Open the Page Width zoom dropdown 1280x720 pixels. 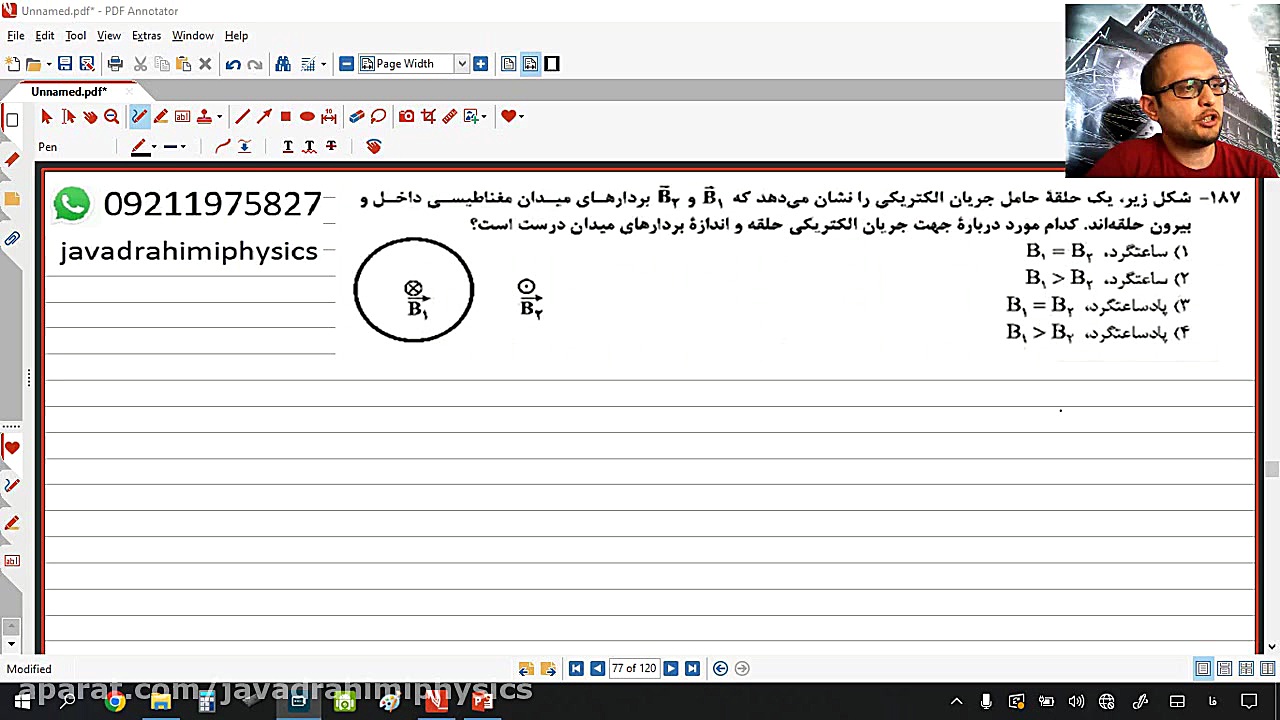point(461,63)
